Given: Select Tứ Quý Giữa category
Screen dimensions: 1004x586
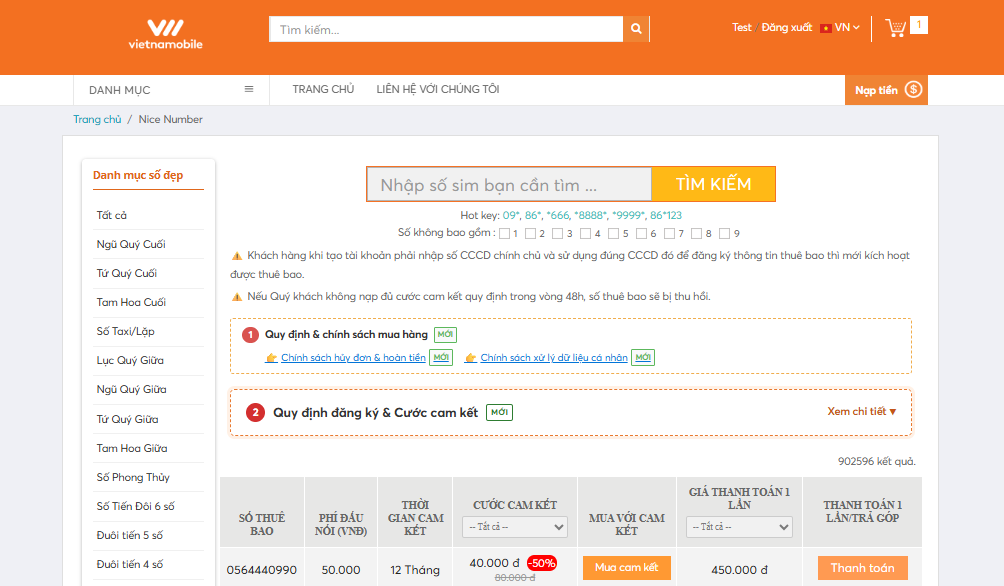Looking at the screenshot, I should pos(127,419).
